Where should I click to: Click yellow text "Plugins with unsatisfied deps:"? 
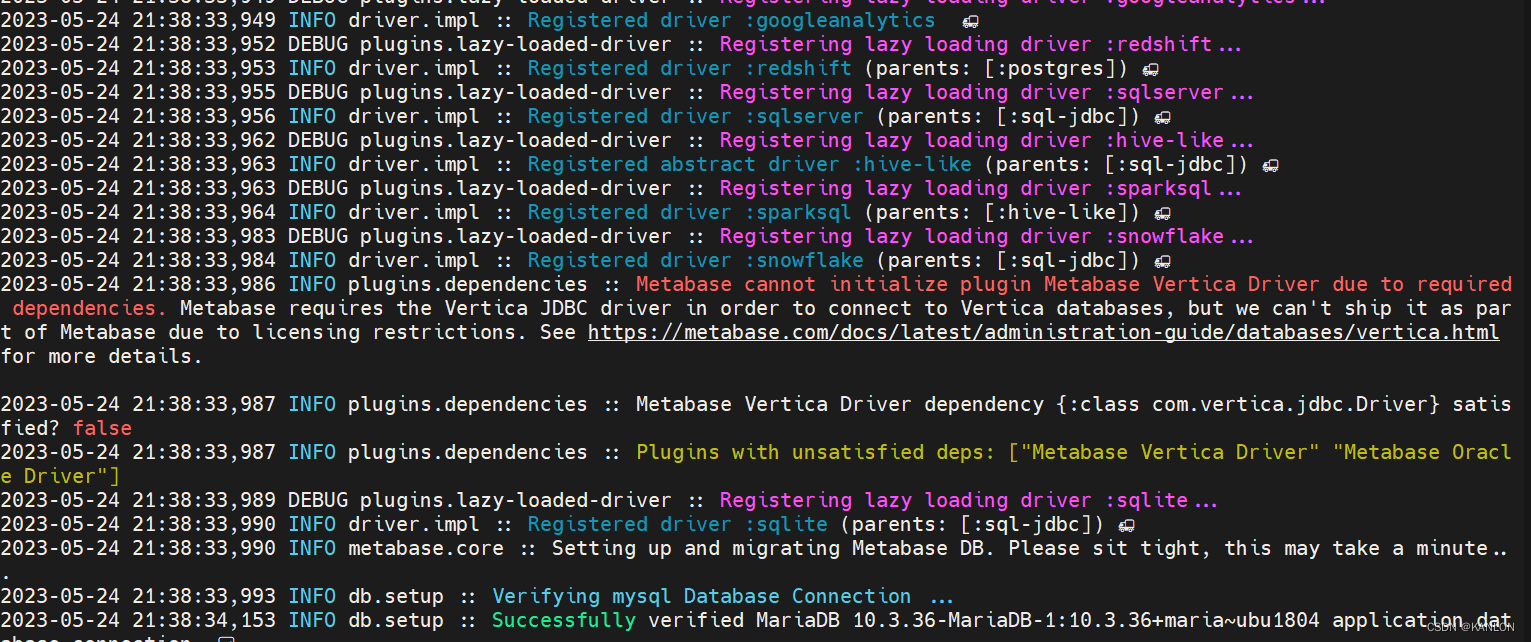pyautogui.click(x=815, y=452)
